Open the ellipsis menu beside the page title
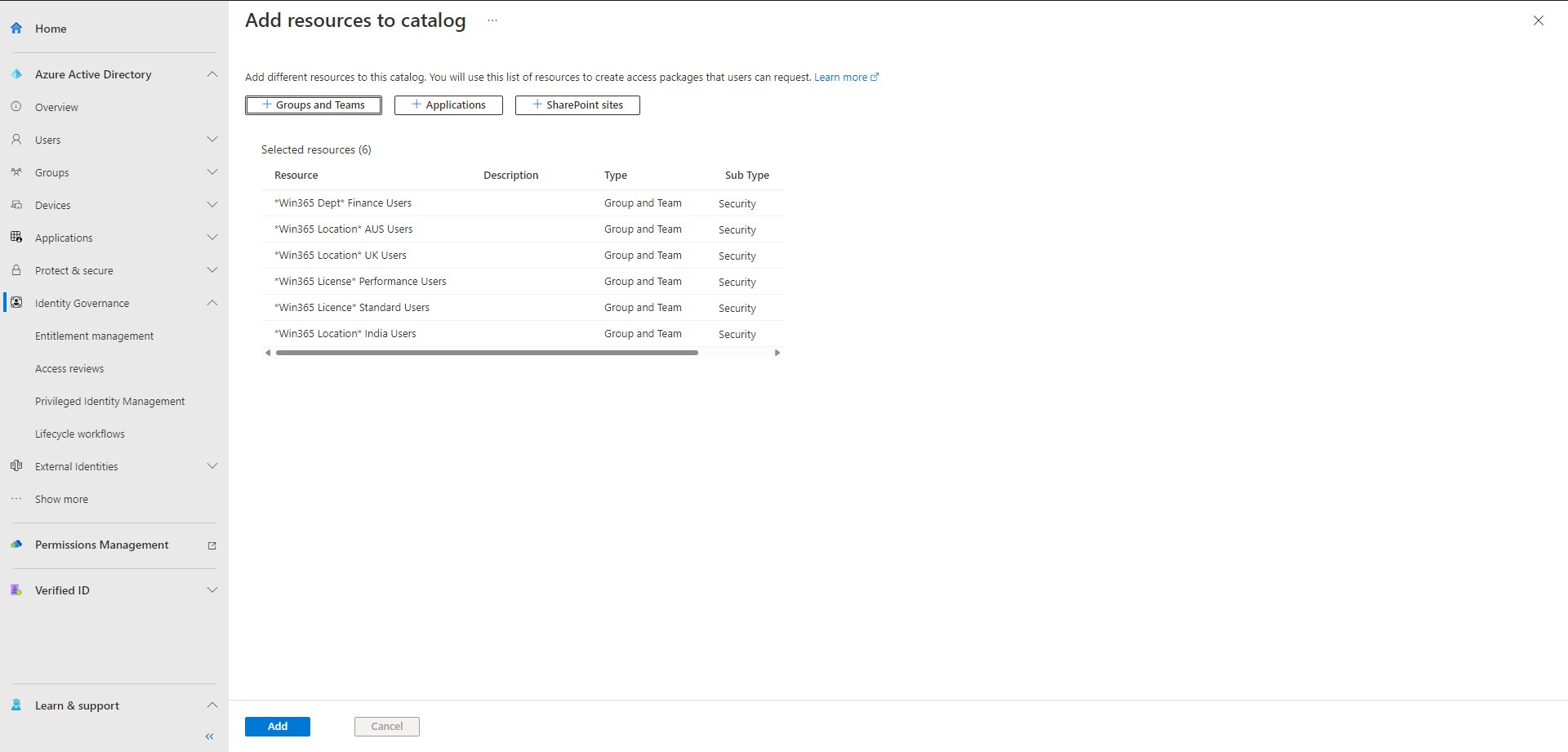 tap(492, 20)
